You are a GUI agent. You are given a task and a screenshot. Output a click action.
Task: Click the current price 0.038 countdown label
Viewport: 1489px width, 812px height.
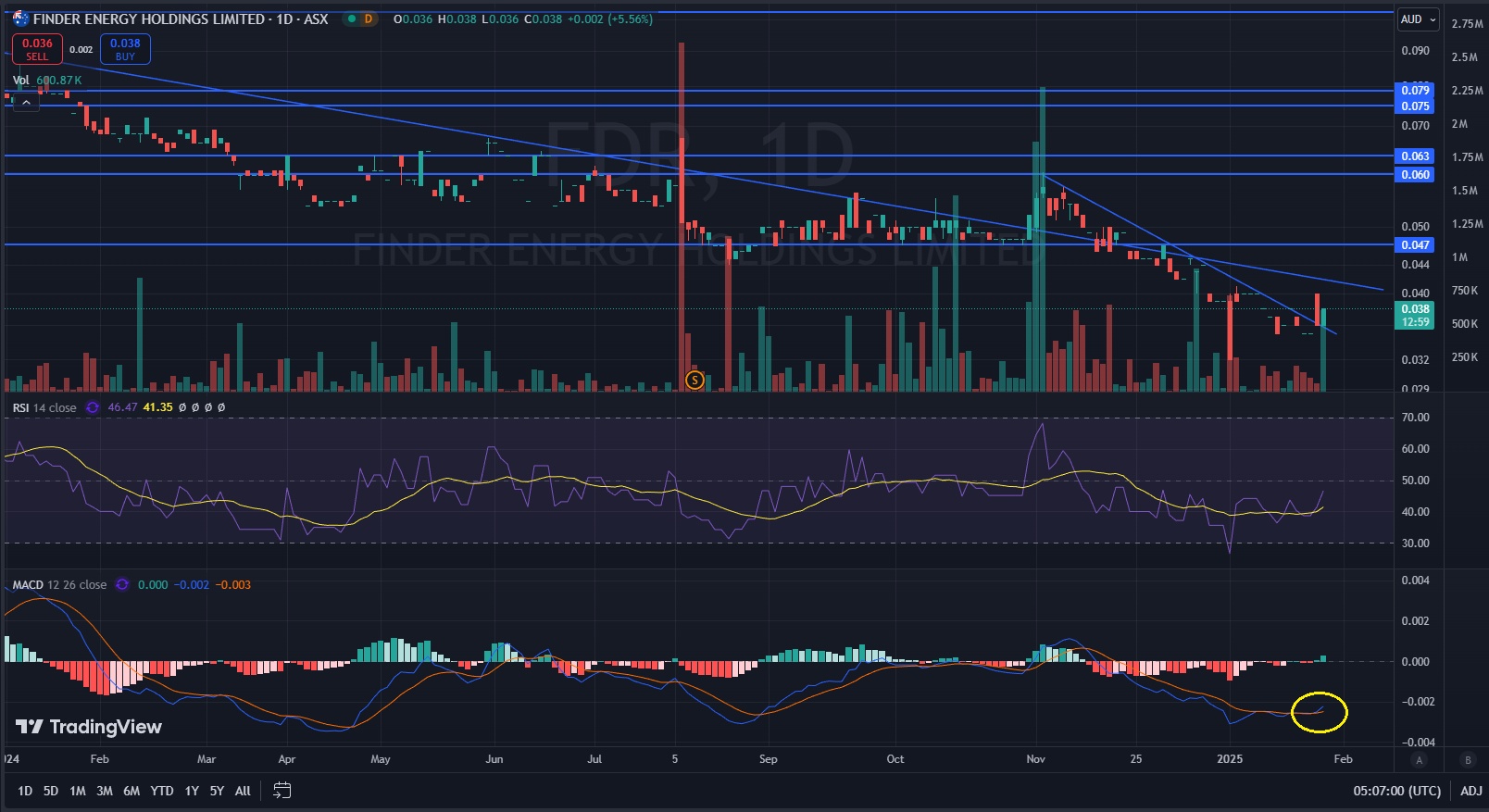(1415, 316)
